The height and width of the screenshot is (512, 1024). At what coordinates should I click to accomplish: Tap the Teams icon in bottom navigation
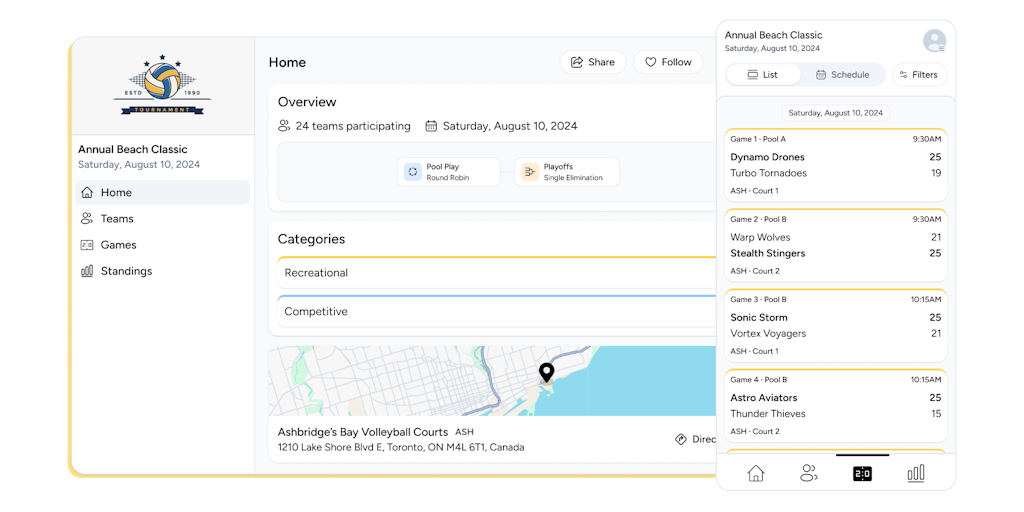point(808,473)
